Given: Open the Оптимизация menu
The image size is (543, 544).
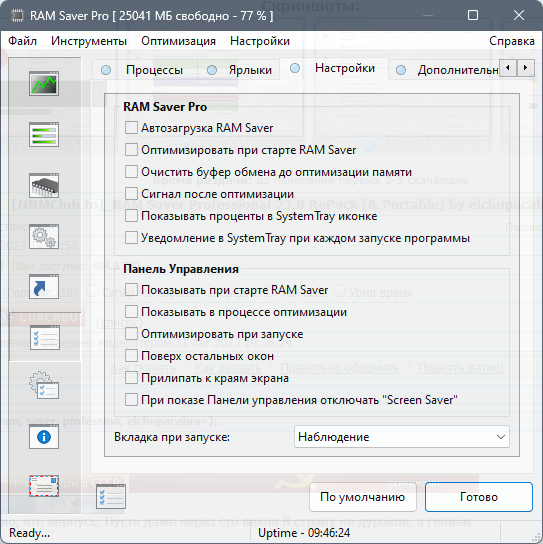Looking at the screenshot, I should coord(178,41).
